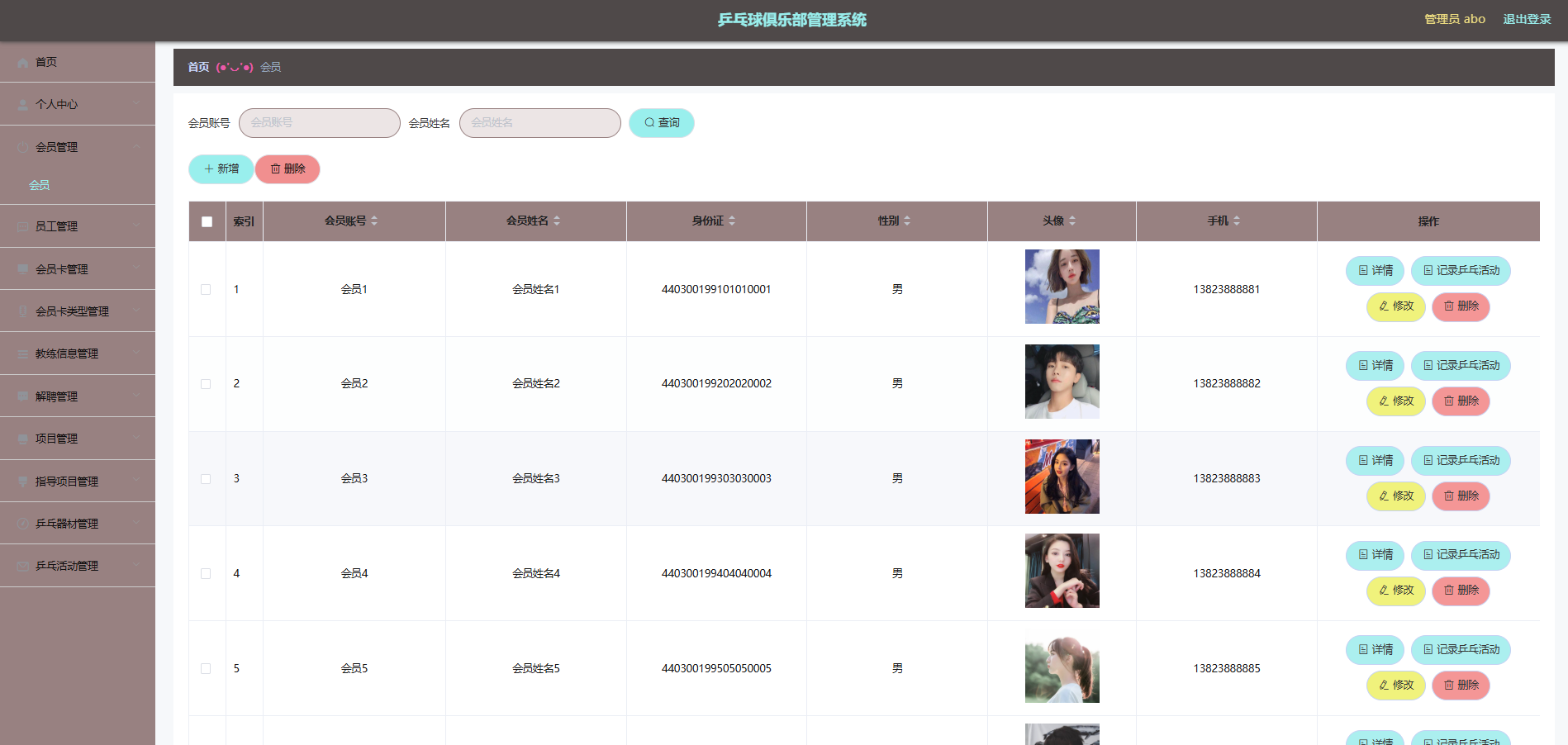This screenshot has height=745, width=1568.
Task: Click the icon beside 解聘管理 menu
Action: 23,396
